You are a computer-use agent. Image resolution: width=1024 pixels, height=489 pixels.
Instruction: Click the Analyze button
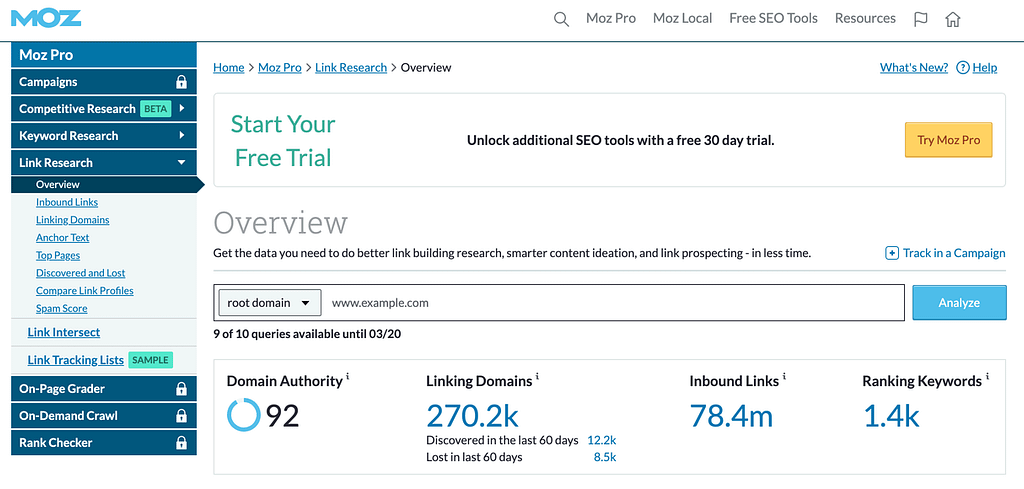[x=959, y=302]
